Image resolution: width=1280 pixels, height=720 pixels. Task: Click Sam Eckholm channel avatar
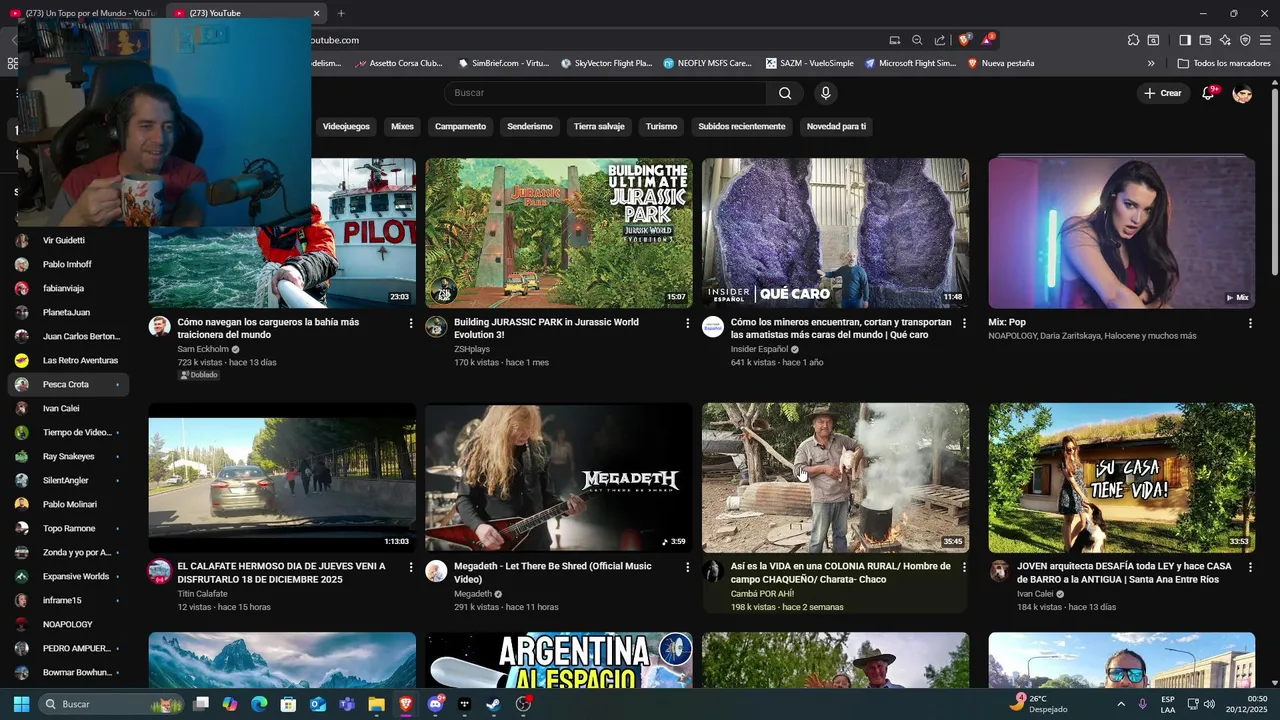tap(160, 327)
